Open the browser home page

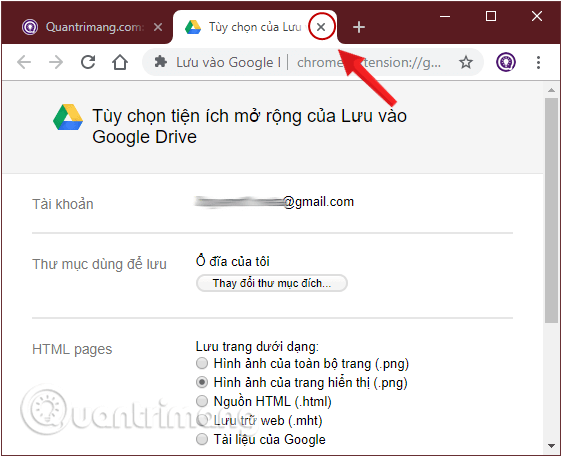point(120,62)
